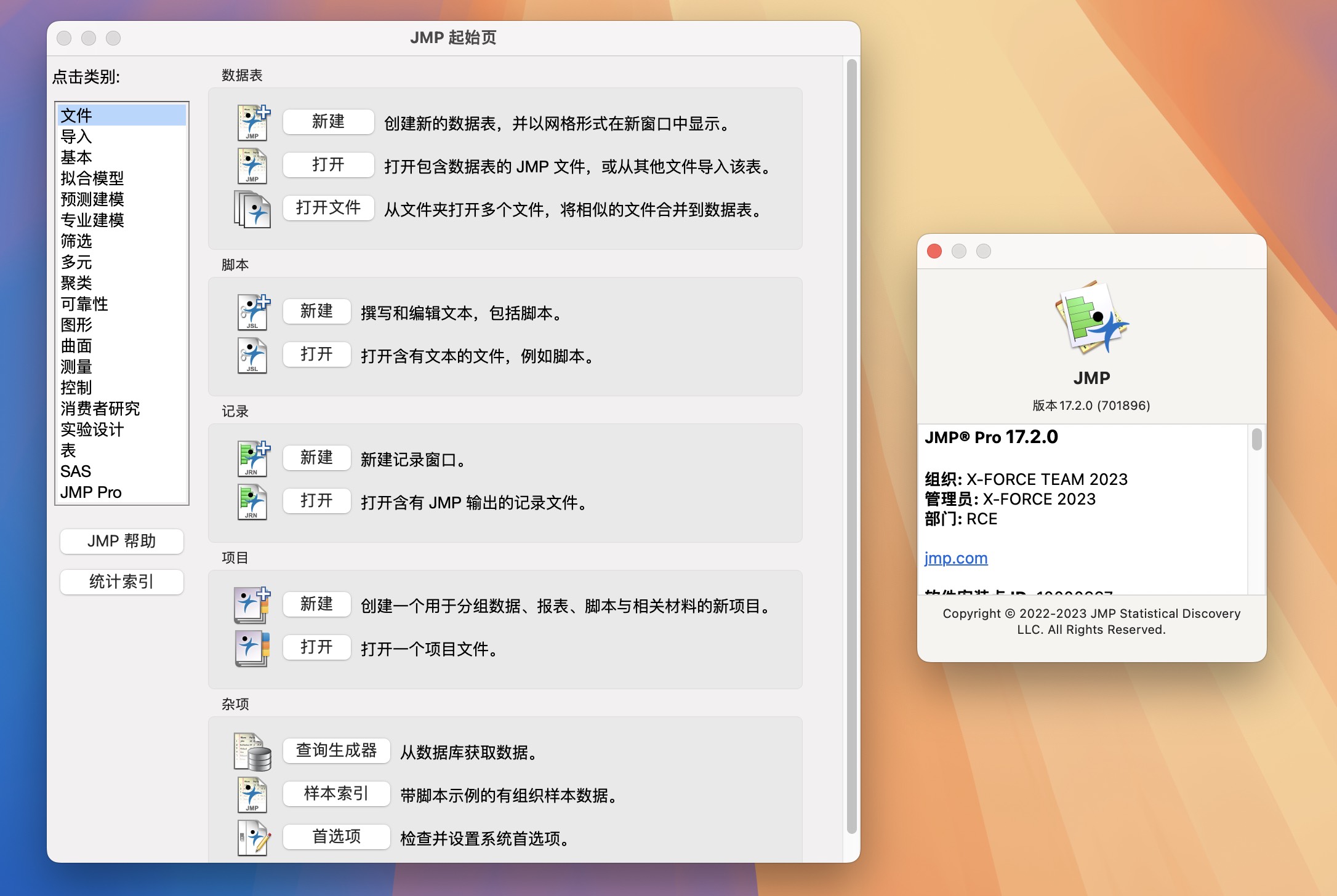The image size is (1337, 896).
Task: Select 基本 category in list
Action: click(x=122, y=157)
